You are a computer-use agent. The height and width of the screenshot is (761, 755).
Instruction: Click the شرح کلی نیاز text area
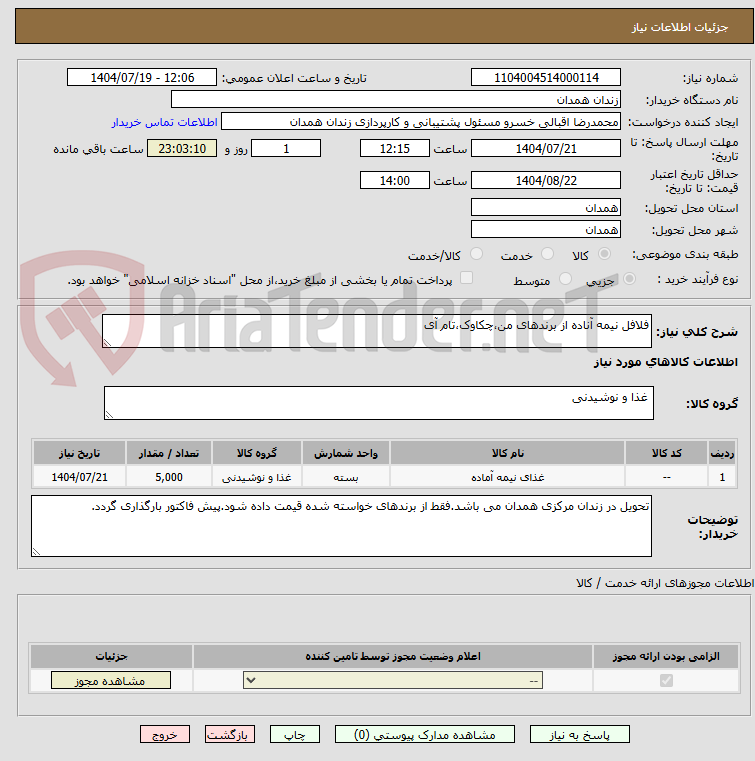click(x=377, y=331)
